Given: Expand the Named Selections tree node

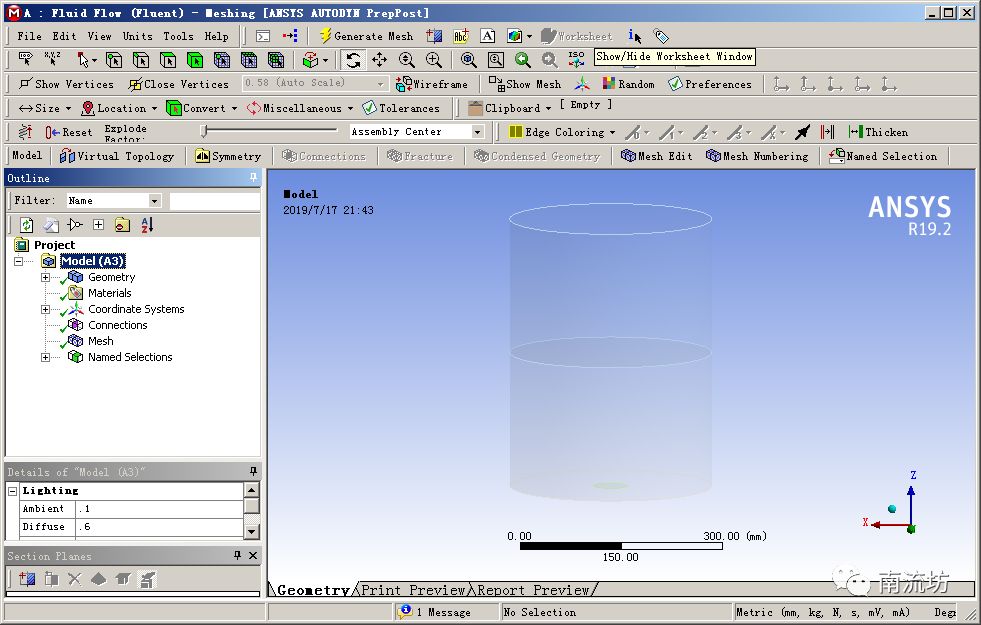Looking at the screenshot, I should tap(45, 357).
